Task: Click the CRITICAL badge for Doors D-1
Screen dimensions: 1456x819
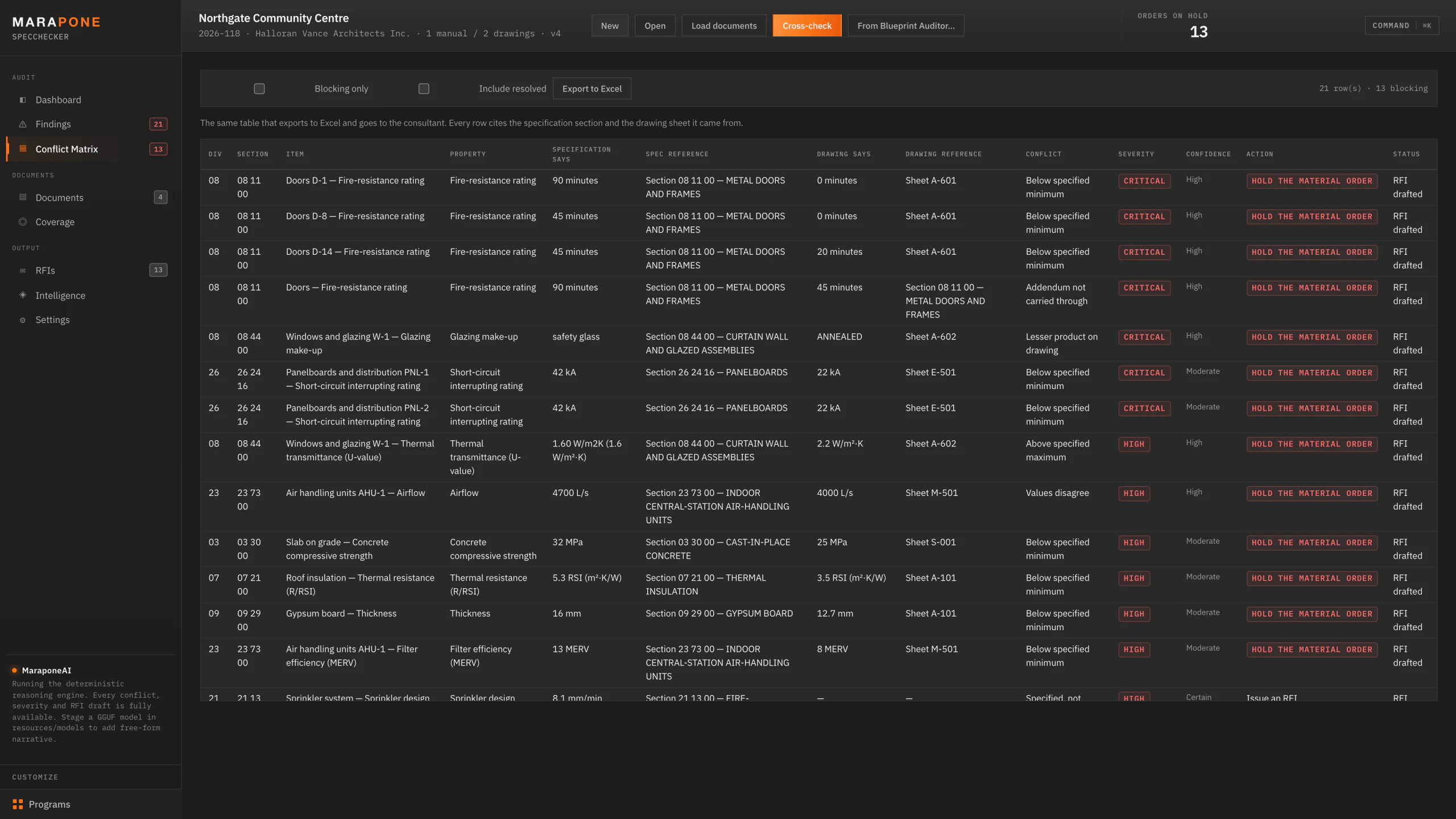Action: tap(1144, 181)
